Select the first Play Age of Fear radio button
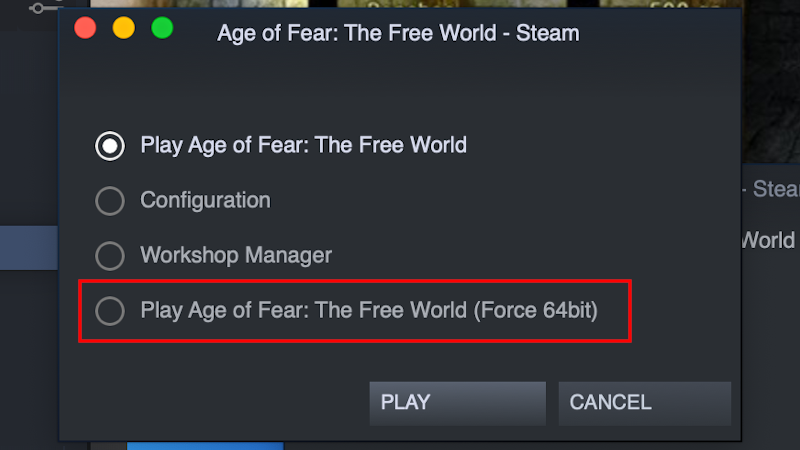Viewport: 800px width, 450px height. 110,146
